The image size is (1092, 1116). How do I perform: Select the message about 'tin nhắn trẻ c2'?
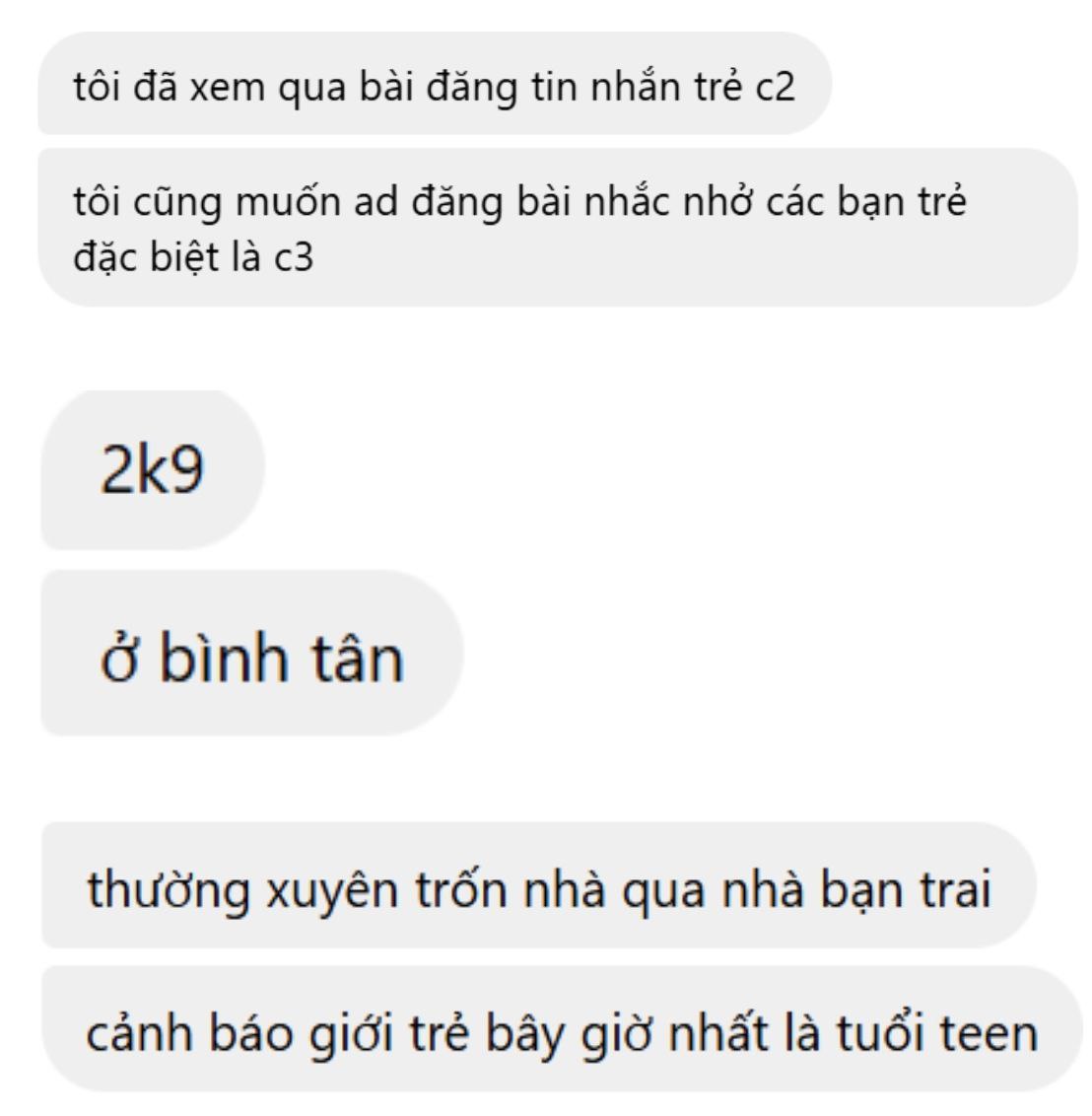click(435, 83)
